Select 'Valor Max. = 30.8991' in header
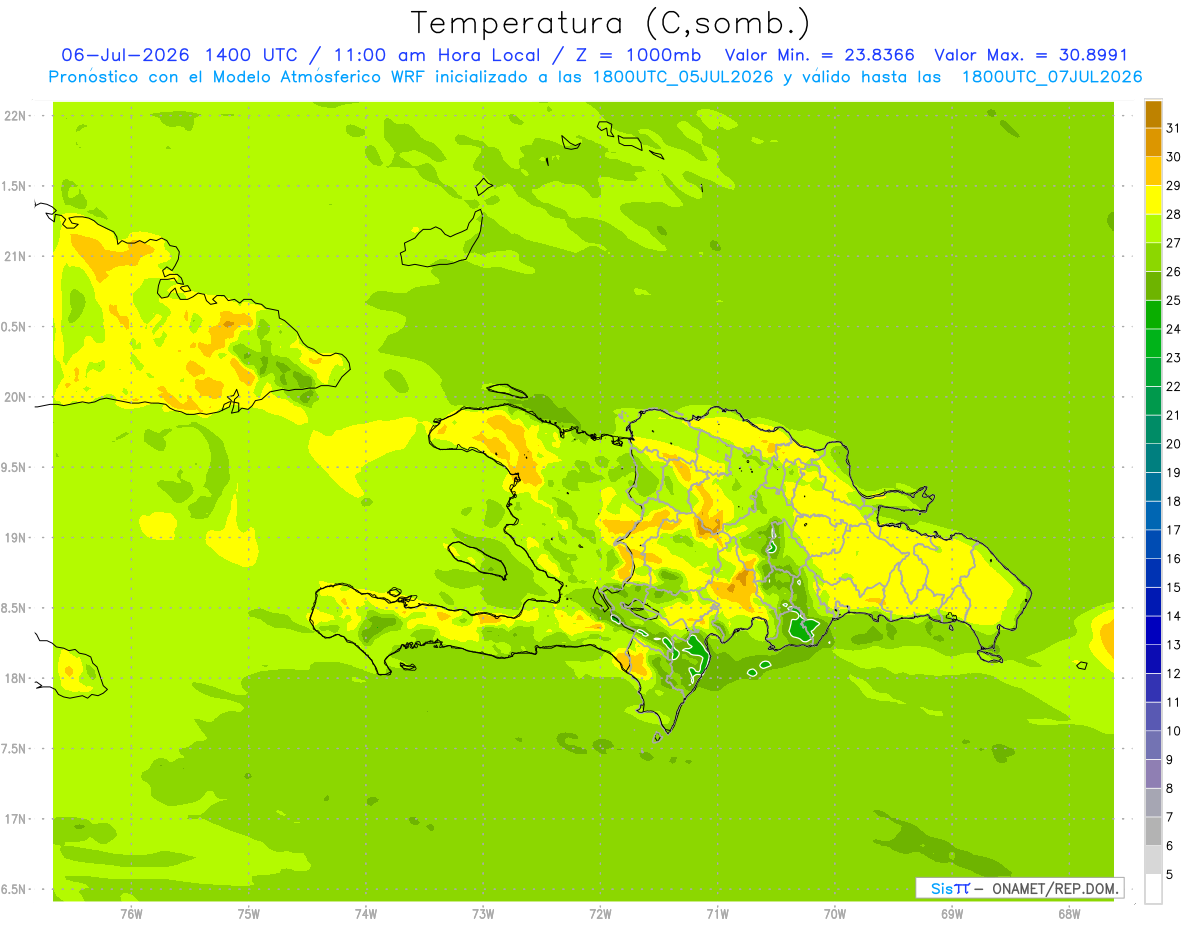Image resolution: width=1200 pixels, height=927 pixels. click(1030, 55)
